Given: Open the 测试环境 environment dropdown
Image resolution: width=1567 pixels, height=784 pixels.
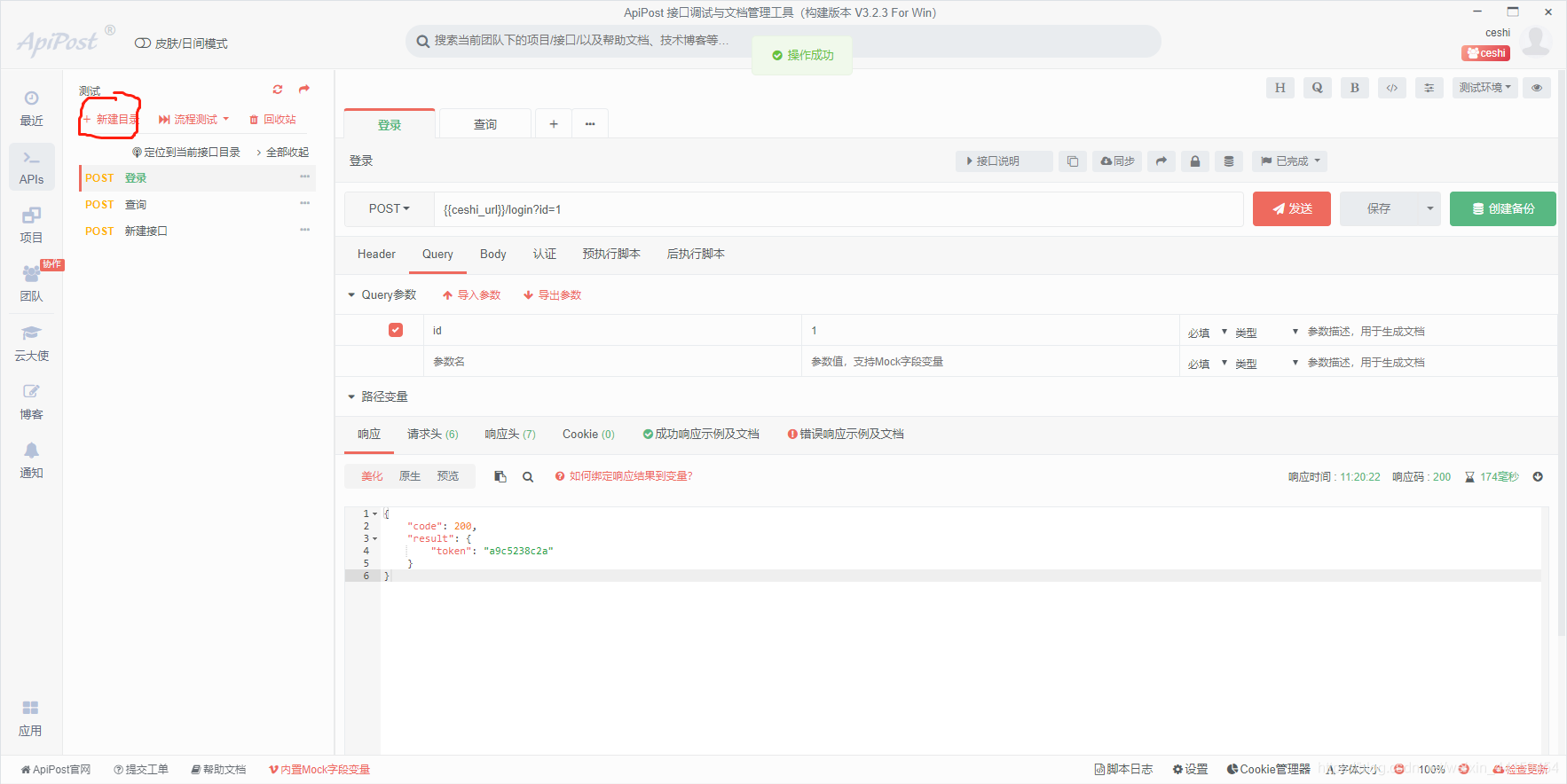Looking at the screenshot, I should (1484, 87).
